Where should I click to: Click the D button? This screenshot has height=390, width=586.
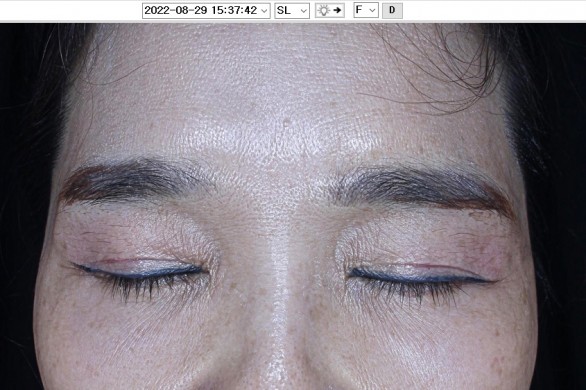click(392, 10)
